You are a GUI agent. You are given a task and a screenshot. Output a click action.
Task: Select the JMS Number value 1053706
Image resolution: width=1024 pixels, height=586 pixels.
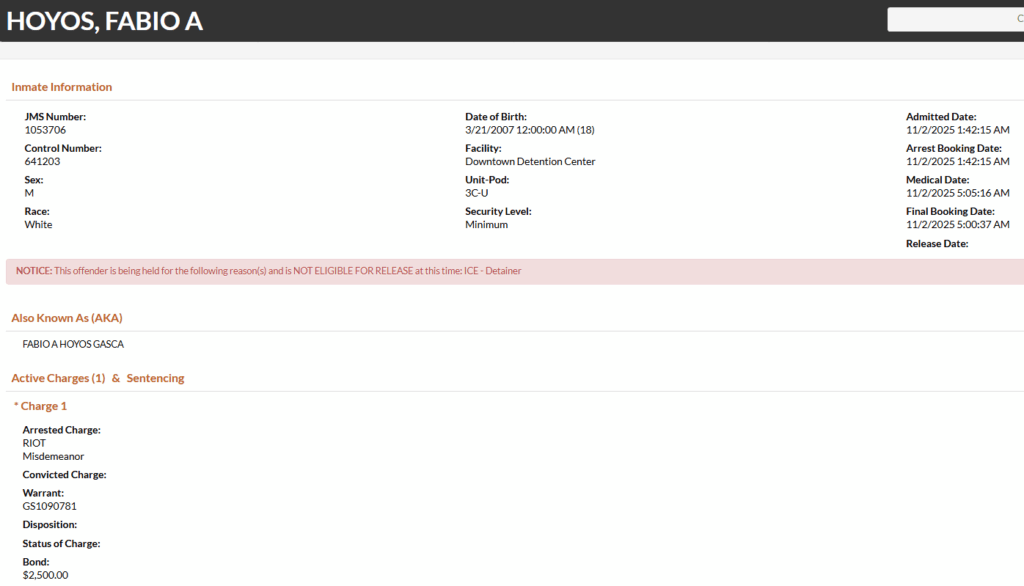[x=45, y=130]
